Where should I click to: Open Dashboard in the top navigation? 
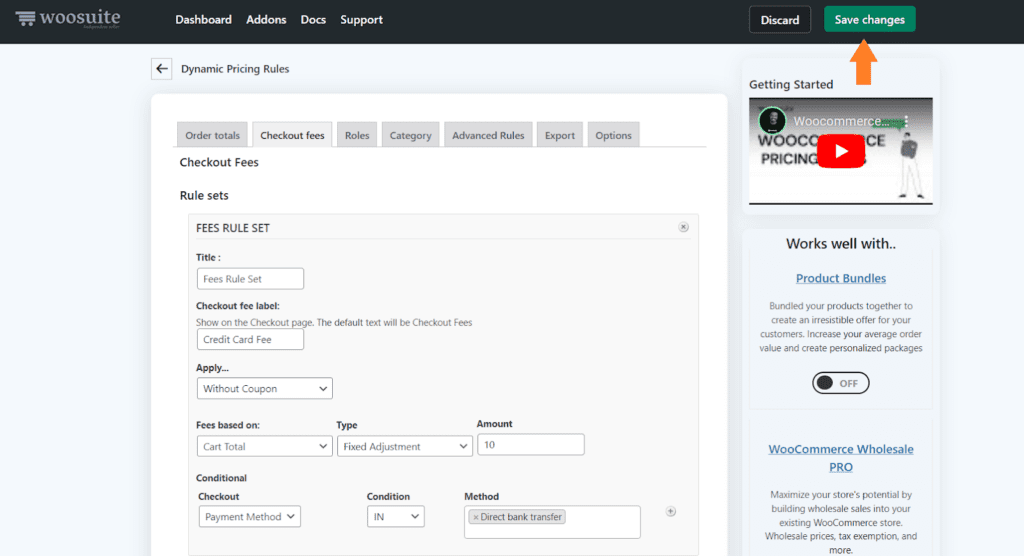203,20
